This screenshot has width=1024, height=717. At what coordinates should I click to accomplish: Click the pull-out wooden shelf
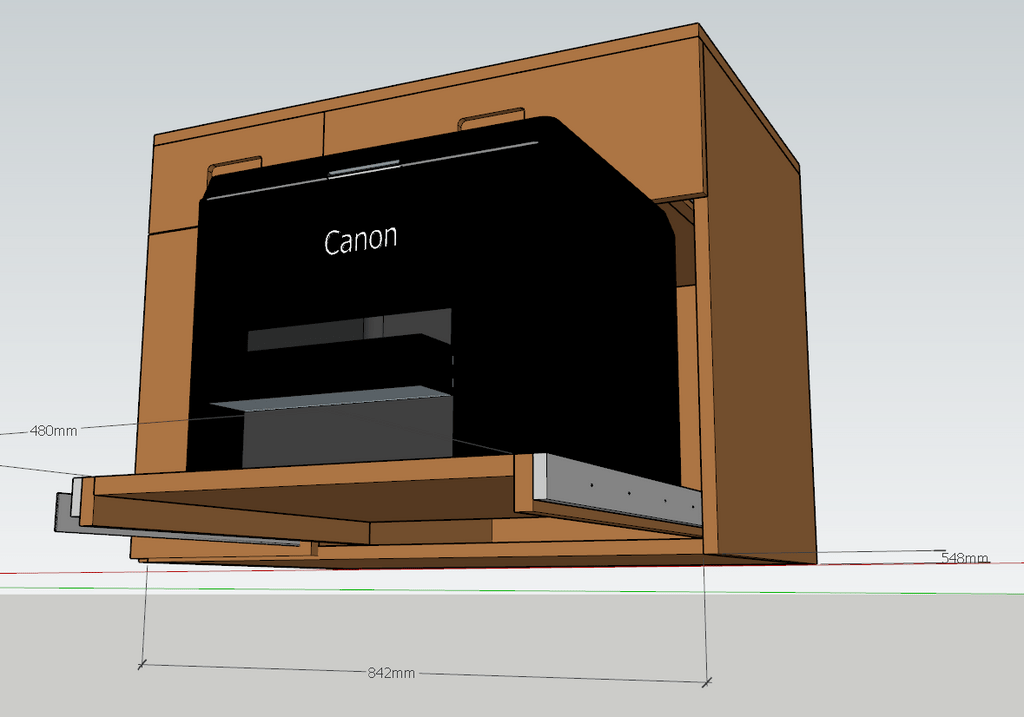304,500
